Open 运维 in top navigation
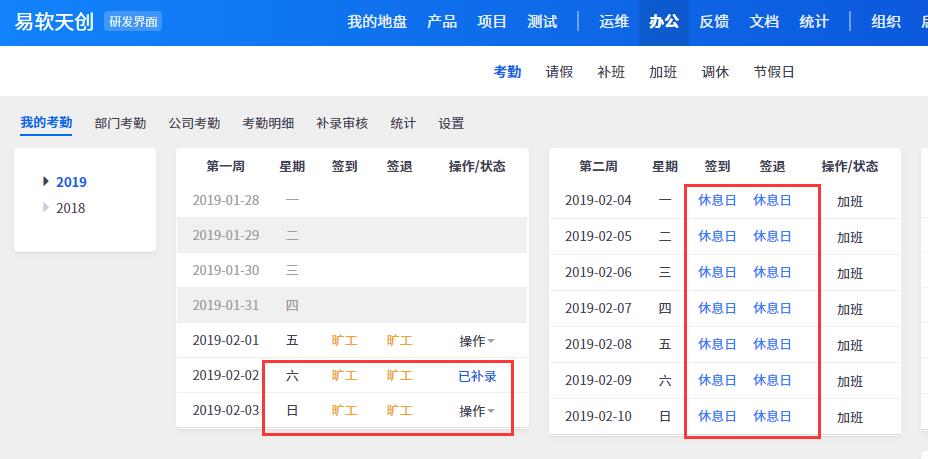The height and width of the screenshot is (459, 928). [614, 22]
